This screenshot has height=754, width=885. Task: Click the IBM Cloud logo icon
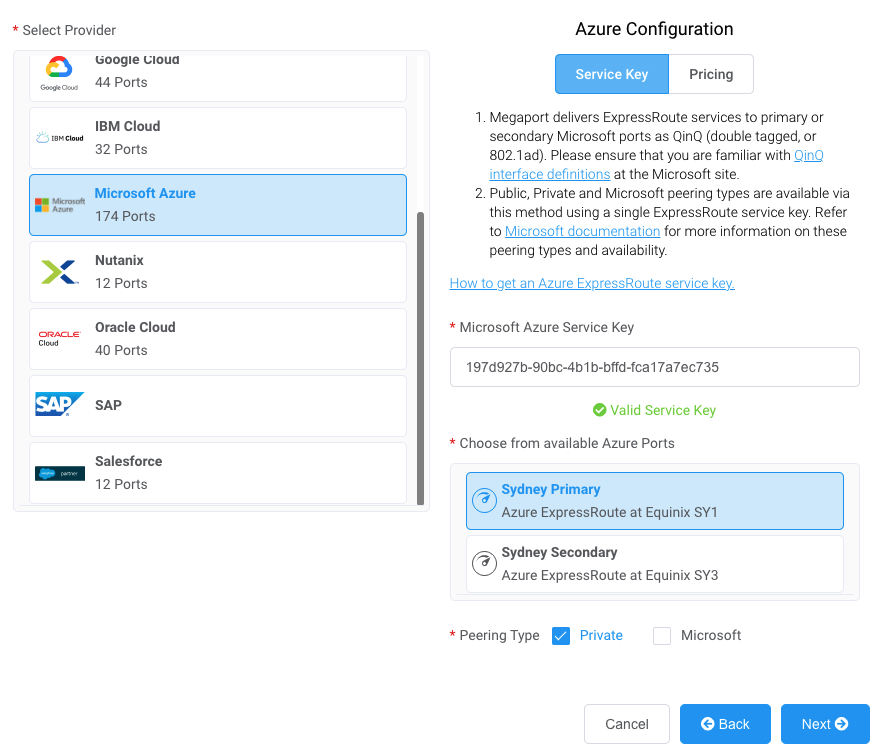pos(60,138)
